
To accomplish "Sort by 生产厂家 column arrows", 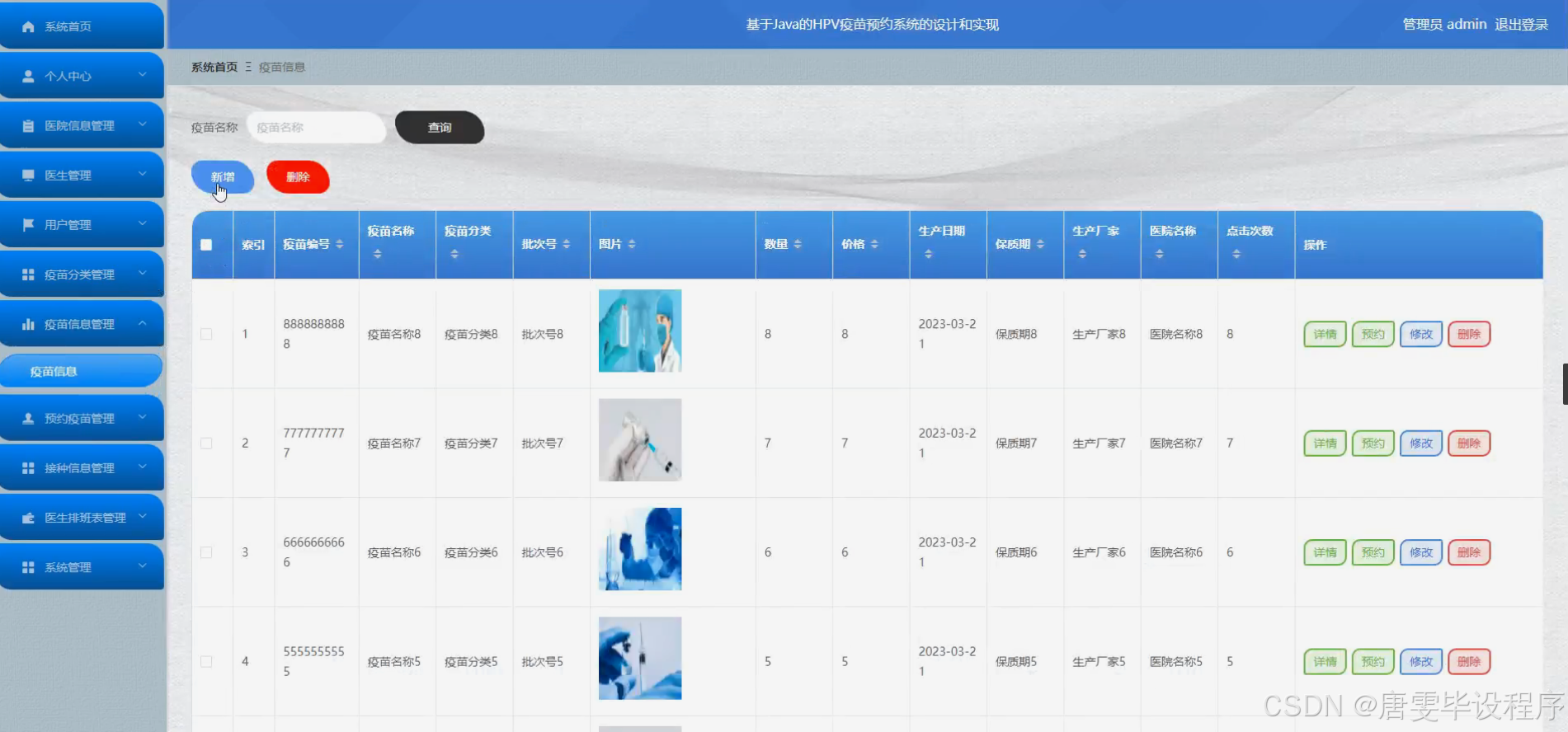I will click(1082, 254).
